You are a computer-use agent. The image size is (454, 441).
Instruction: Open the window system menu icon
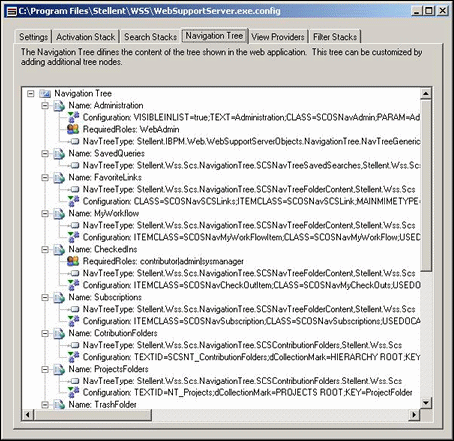click(x=12, y=11)
